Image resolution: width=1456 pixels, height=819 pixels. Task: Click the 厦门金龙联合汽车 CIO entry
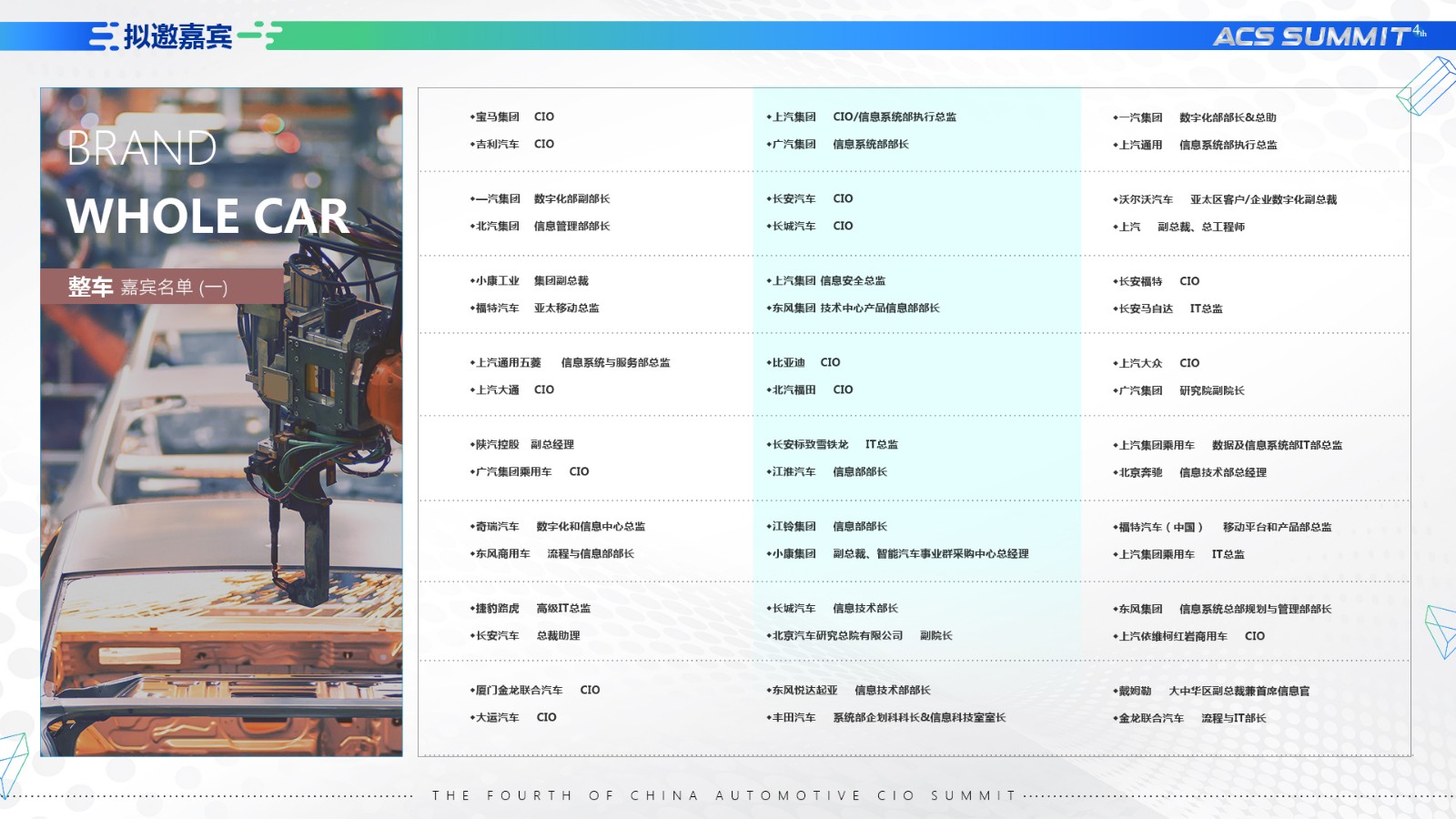tap(535, 690)
